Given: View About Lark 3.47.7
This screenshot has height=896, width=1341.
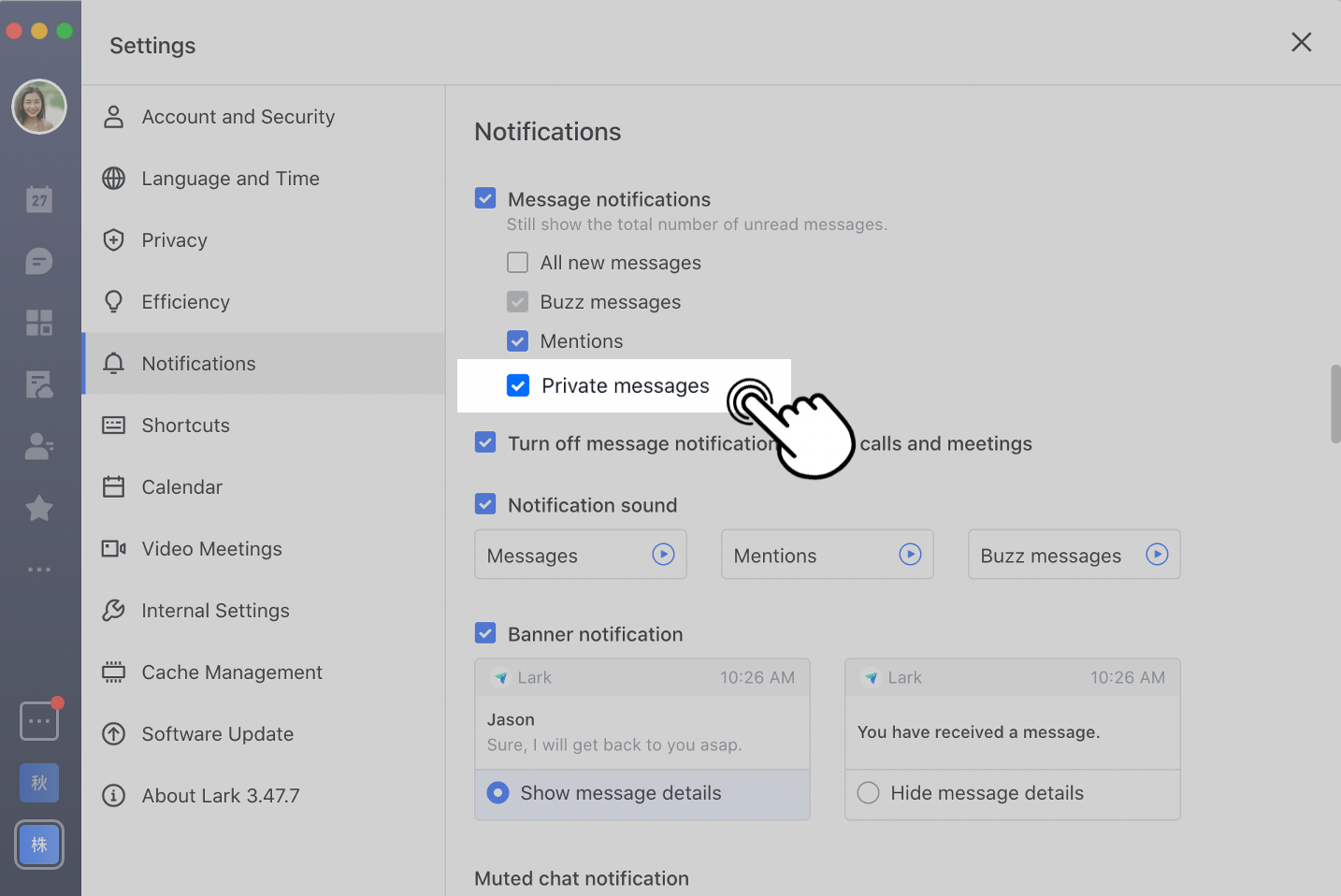Looking at the screenshot, I should 221,795.
